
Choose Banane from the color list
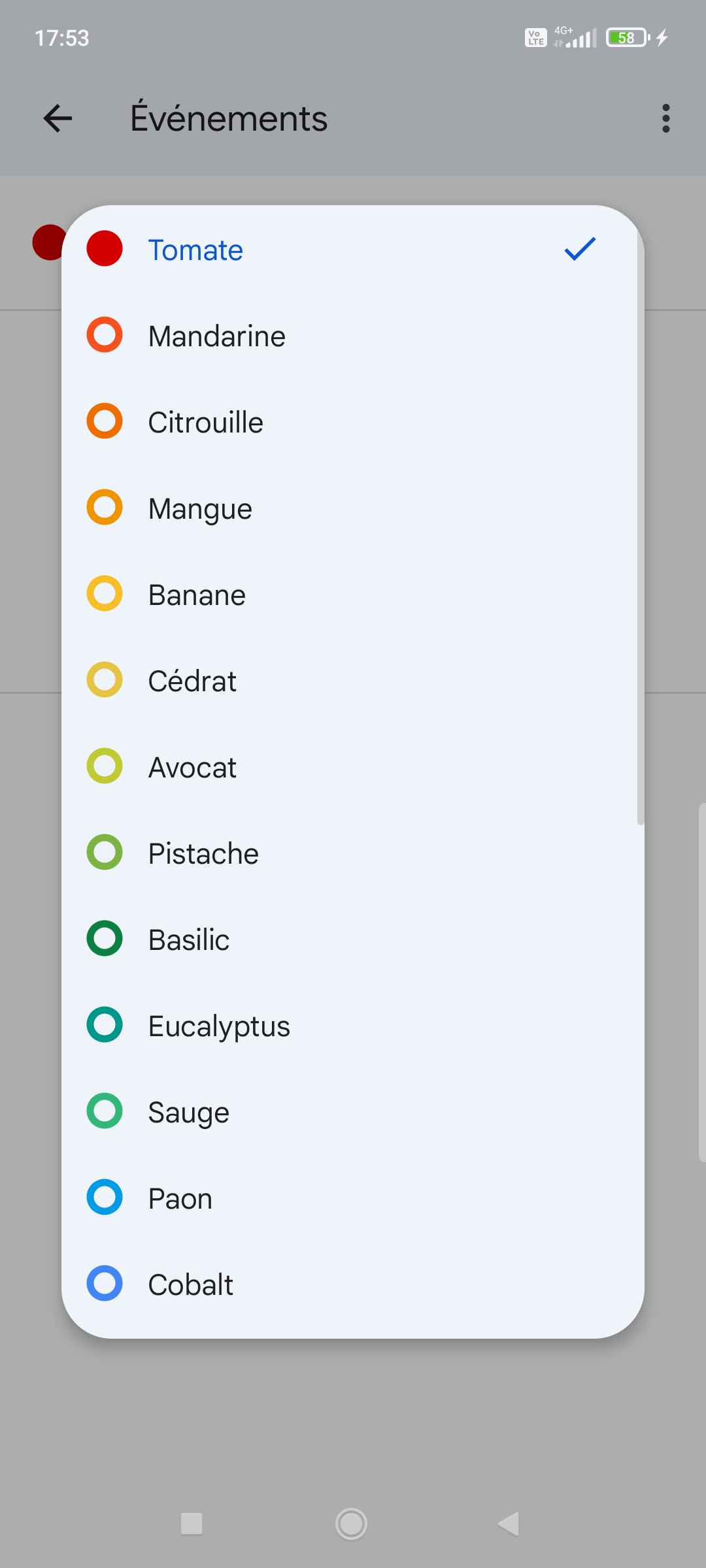coord(197,595)
